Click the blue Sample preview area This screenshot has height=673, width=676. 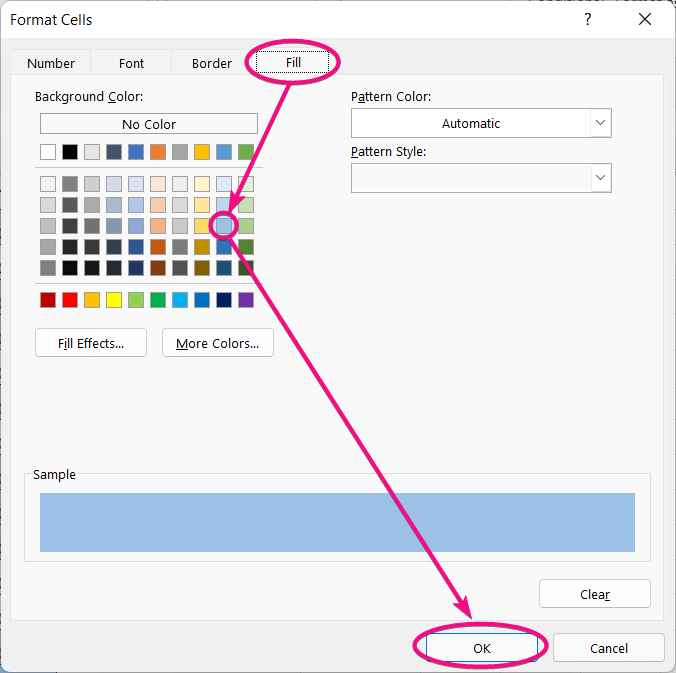pyautogui.click(x=337, y=522)
